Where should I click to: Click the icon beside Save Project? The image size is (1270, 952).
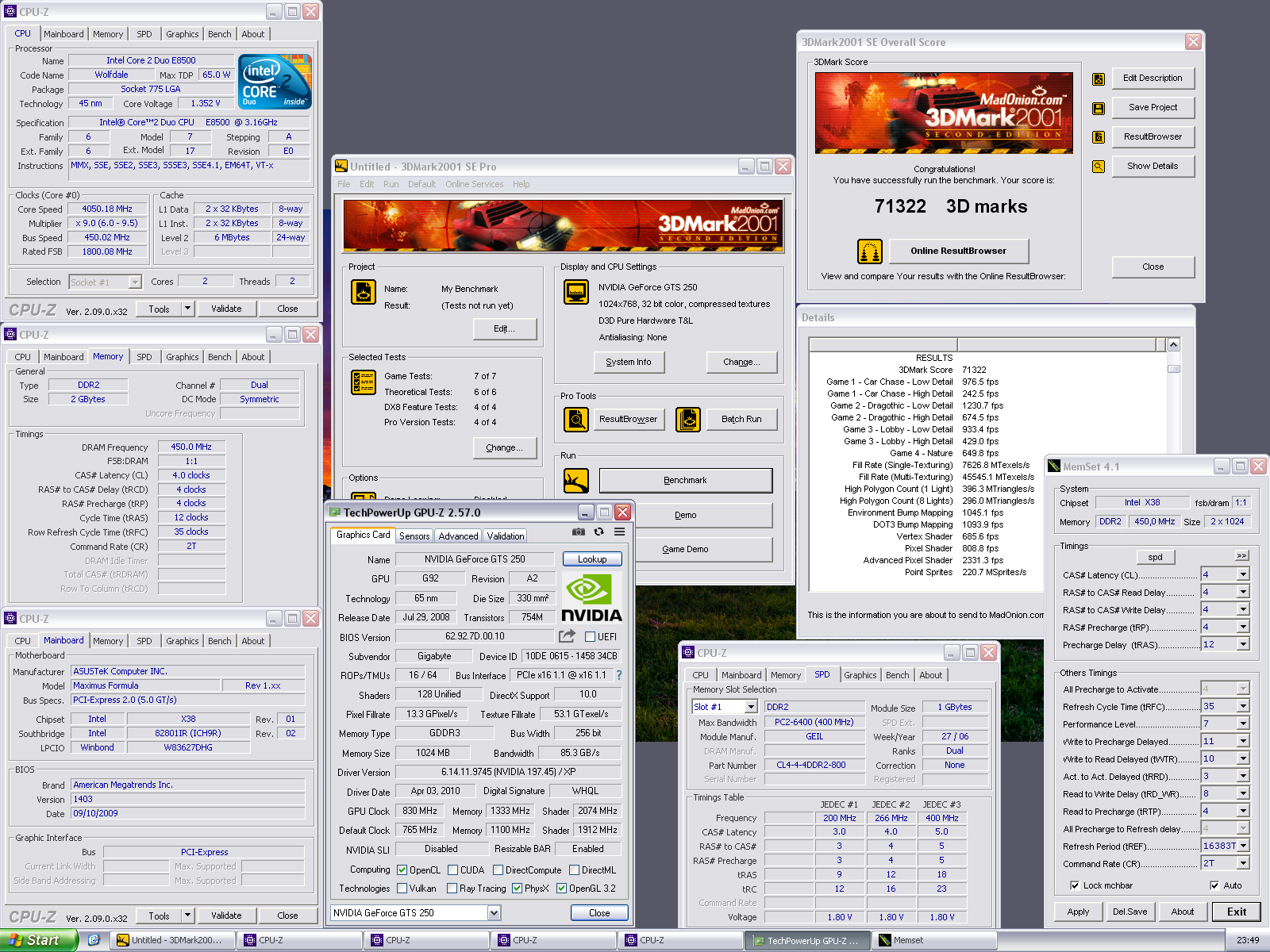coord(1099,108)
